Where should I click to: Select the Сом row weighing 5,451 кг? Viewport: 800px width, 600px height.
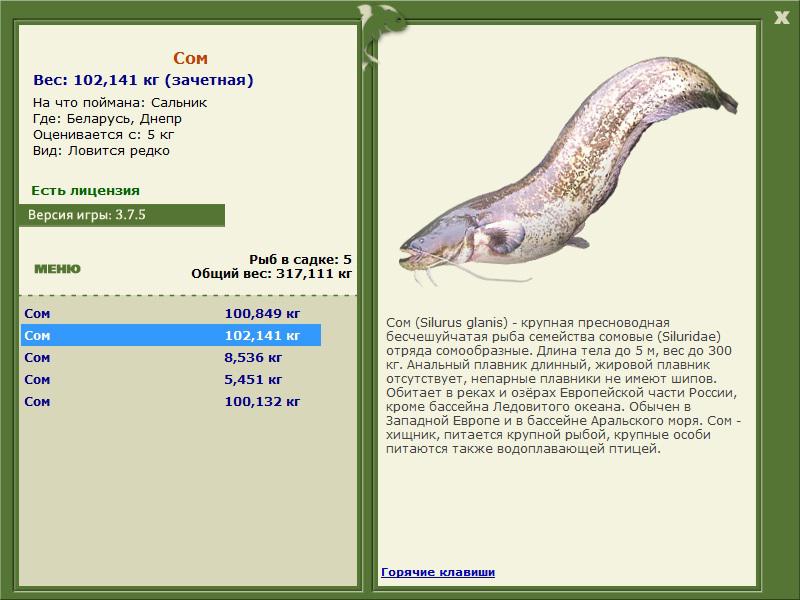171,379
